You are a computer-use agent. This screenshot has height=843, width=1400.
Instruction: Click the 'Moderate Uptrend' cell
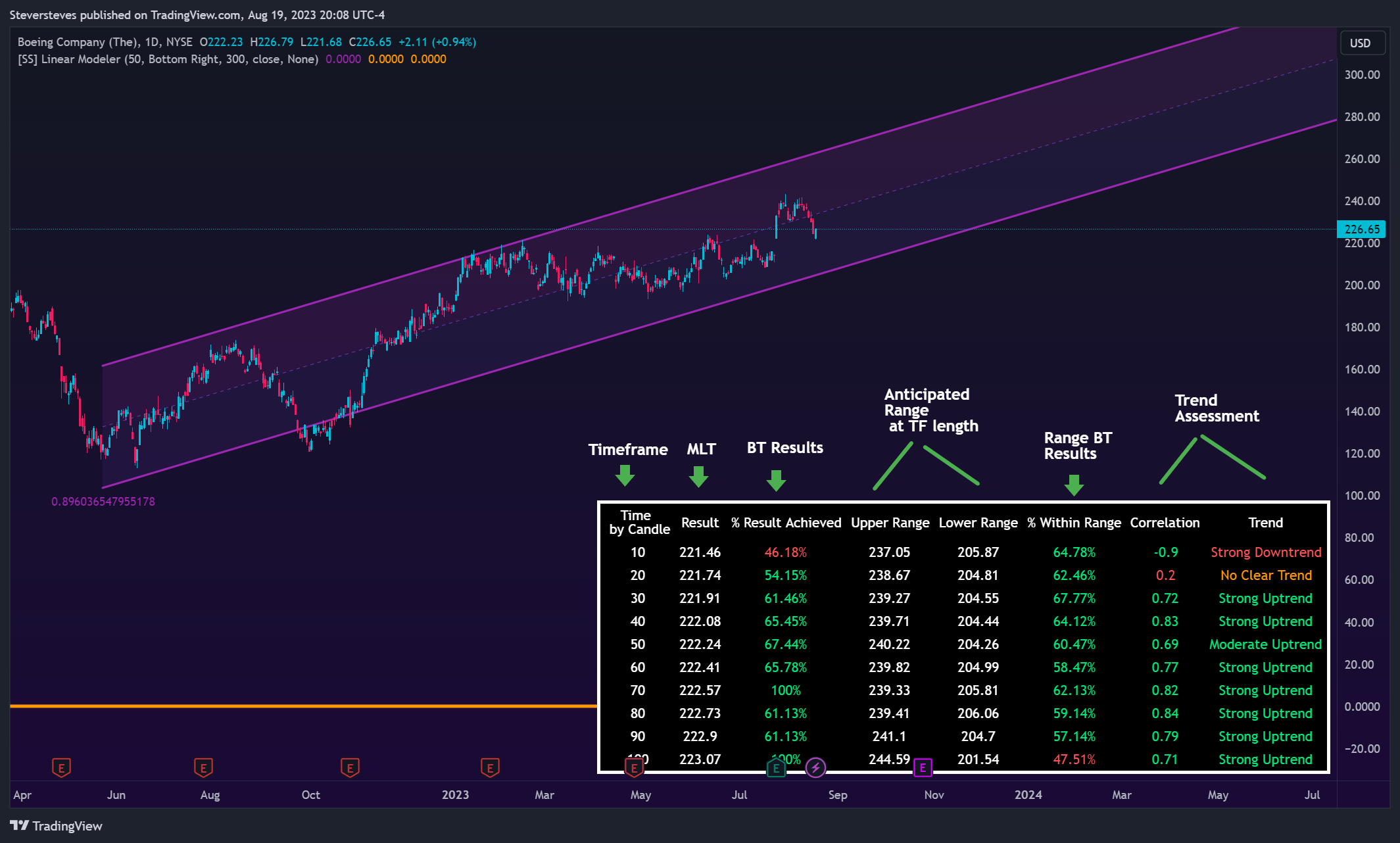1265,644
